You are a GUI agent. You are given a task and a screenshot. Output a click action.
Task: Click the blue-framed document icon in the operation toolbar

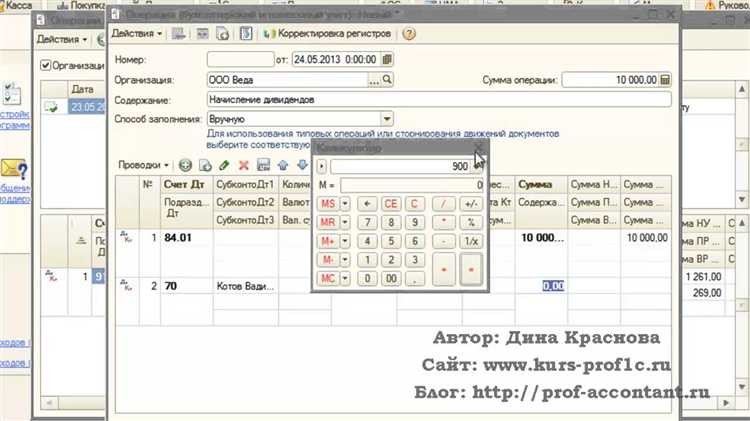pyautogui.click(x=246, y=34)
